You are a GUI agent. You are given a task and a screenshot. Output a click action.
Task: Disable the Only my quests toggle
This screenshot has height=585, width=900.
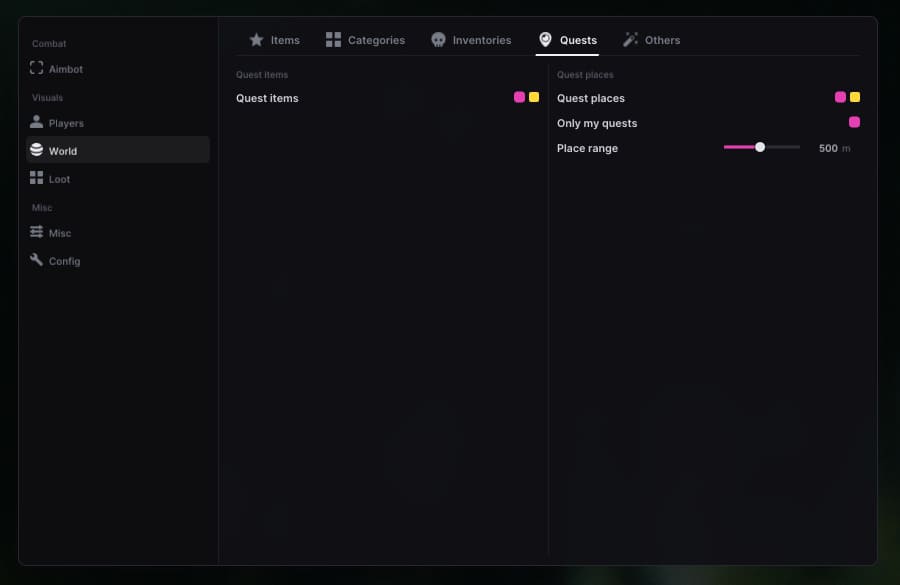pyautogui.click(x=854, y=122)
